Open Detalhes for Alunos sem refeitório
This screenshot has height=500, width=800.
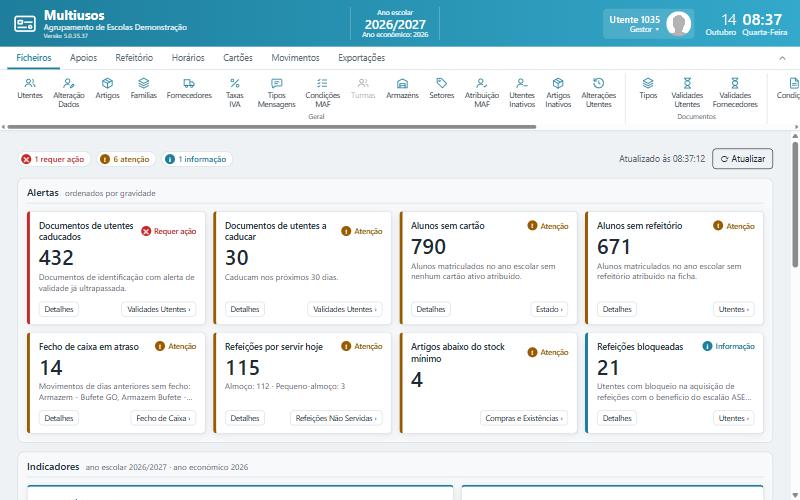[x=617, y=309]
